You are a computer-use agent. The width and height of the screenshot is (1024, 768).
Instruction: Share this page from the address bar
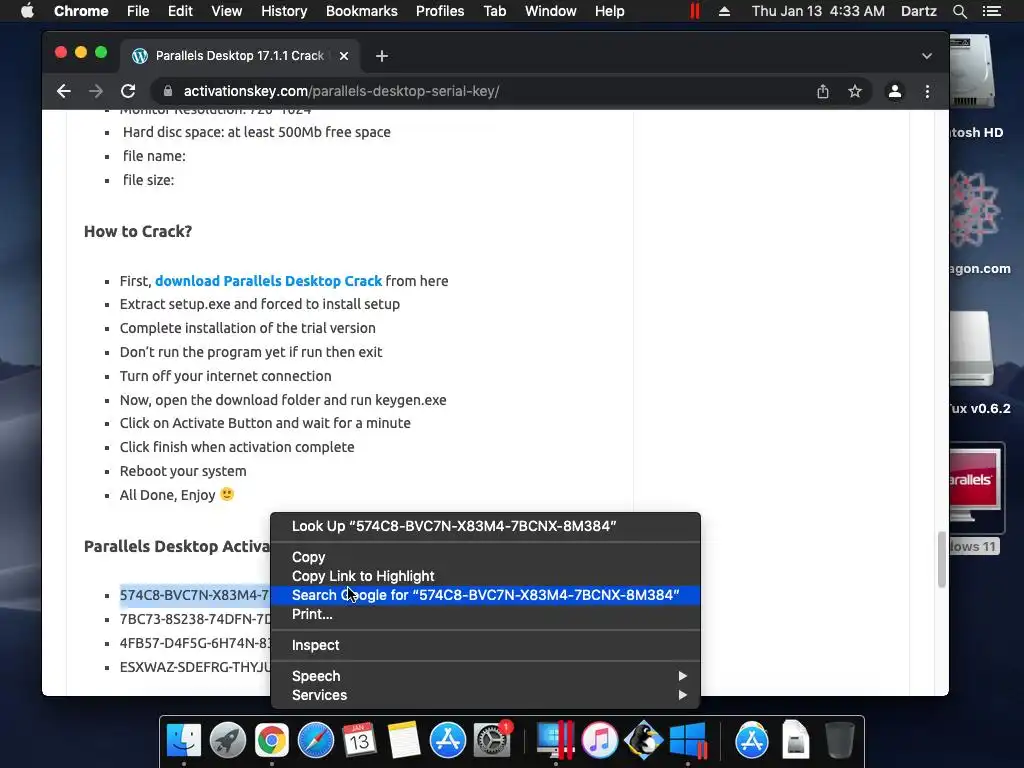[x=823, y=91]
